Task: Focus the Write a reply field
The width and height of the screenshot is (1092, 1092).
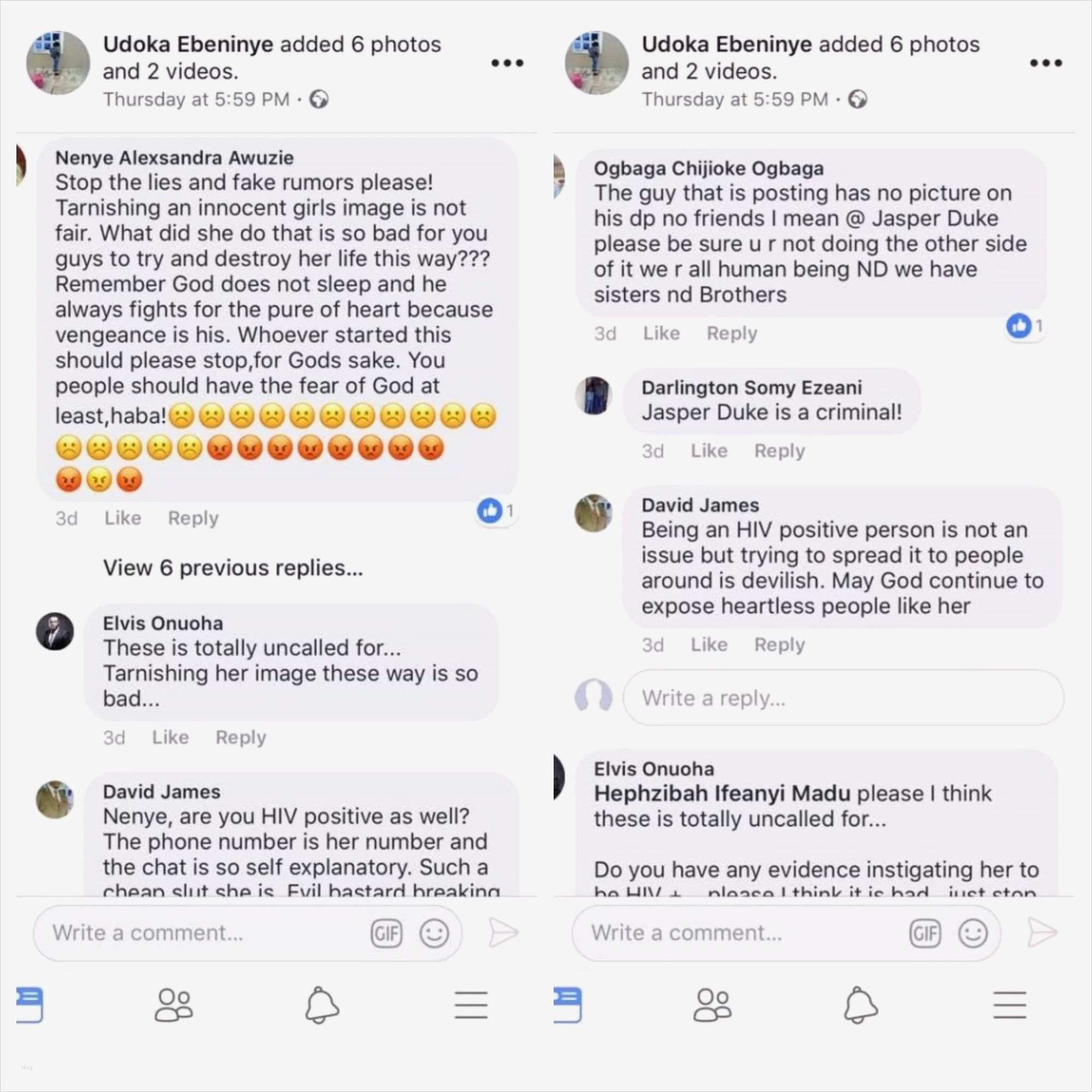Action: (844, 698)
